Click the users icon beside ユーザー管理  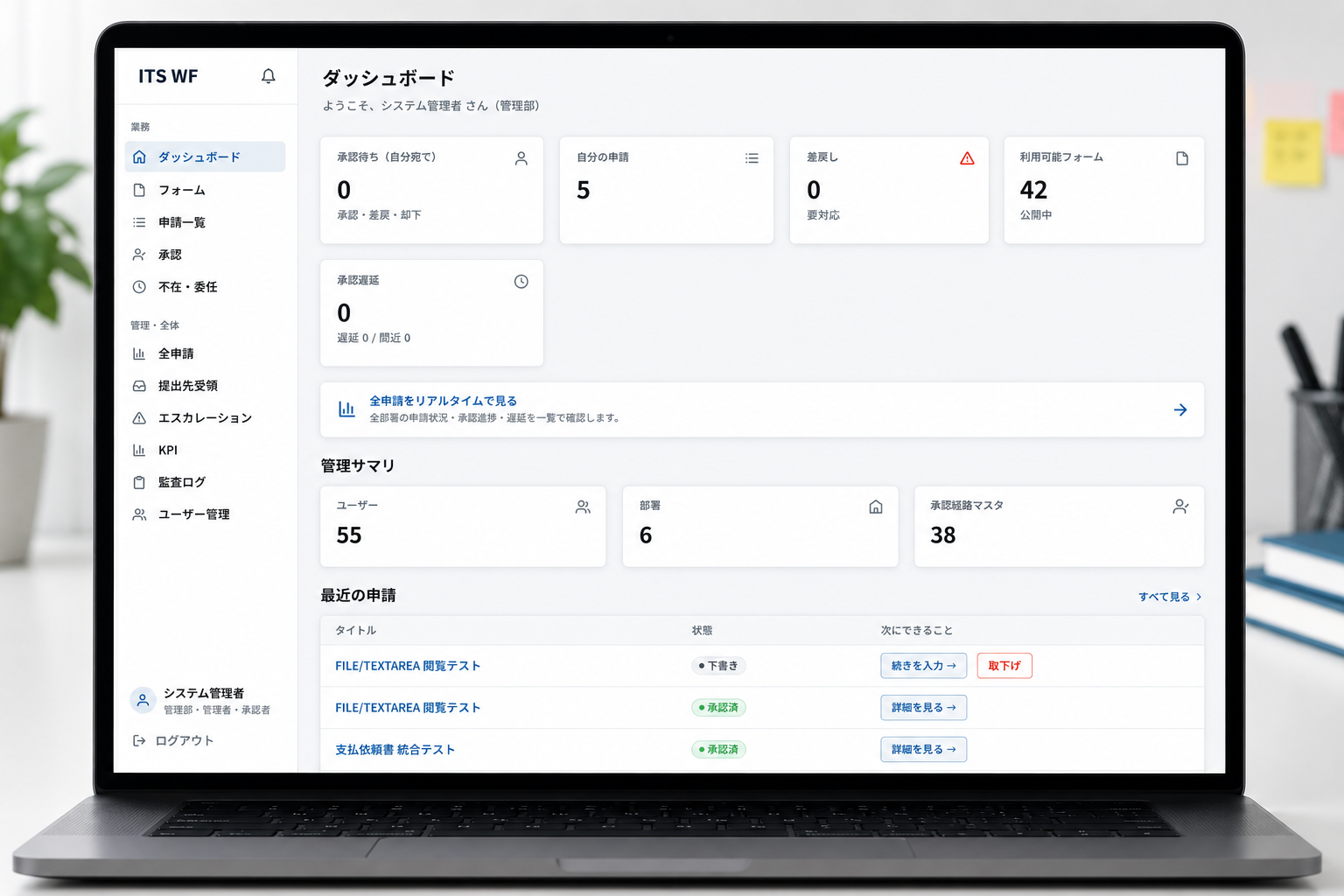139,514
